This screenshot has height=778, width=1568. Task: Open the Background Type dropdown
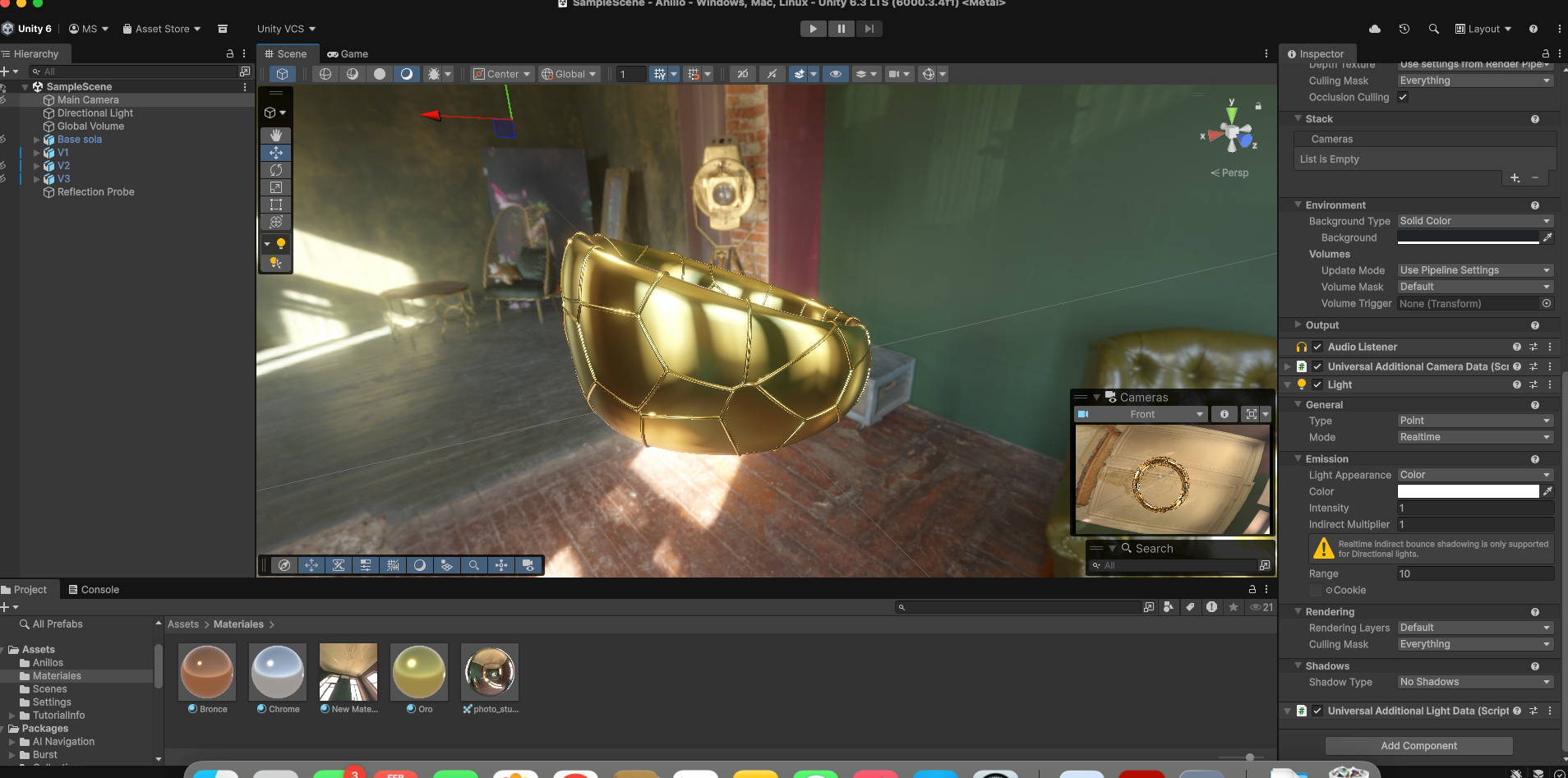(x=1475, y=221)
